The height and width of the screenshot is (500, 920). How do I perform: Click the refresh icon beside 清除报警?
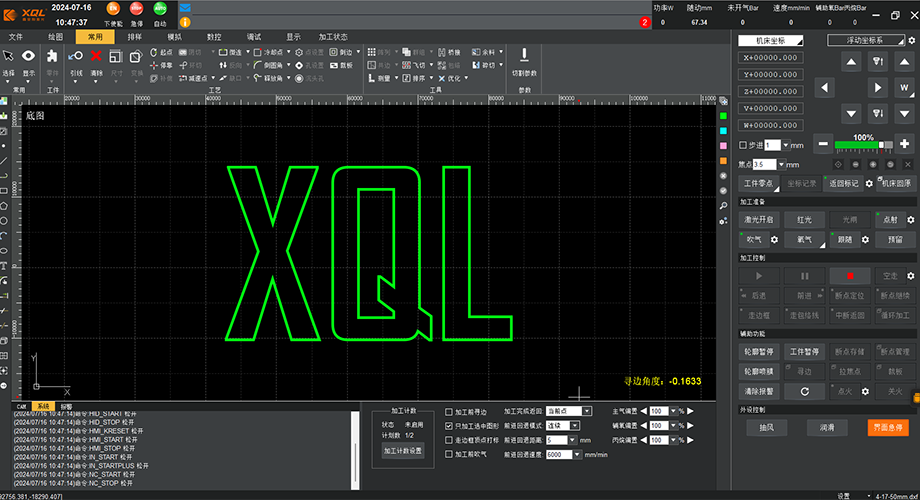point(804,391)
